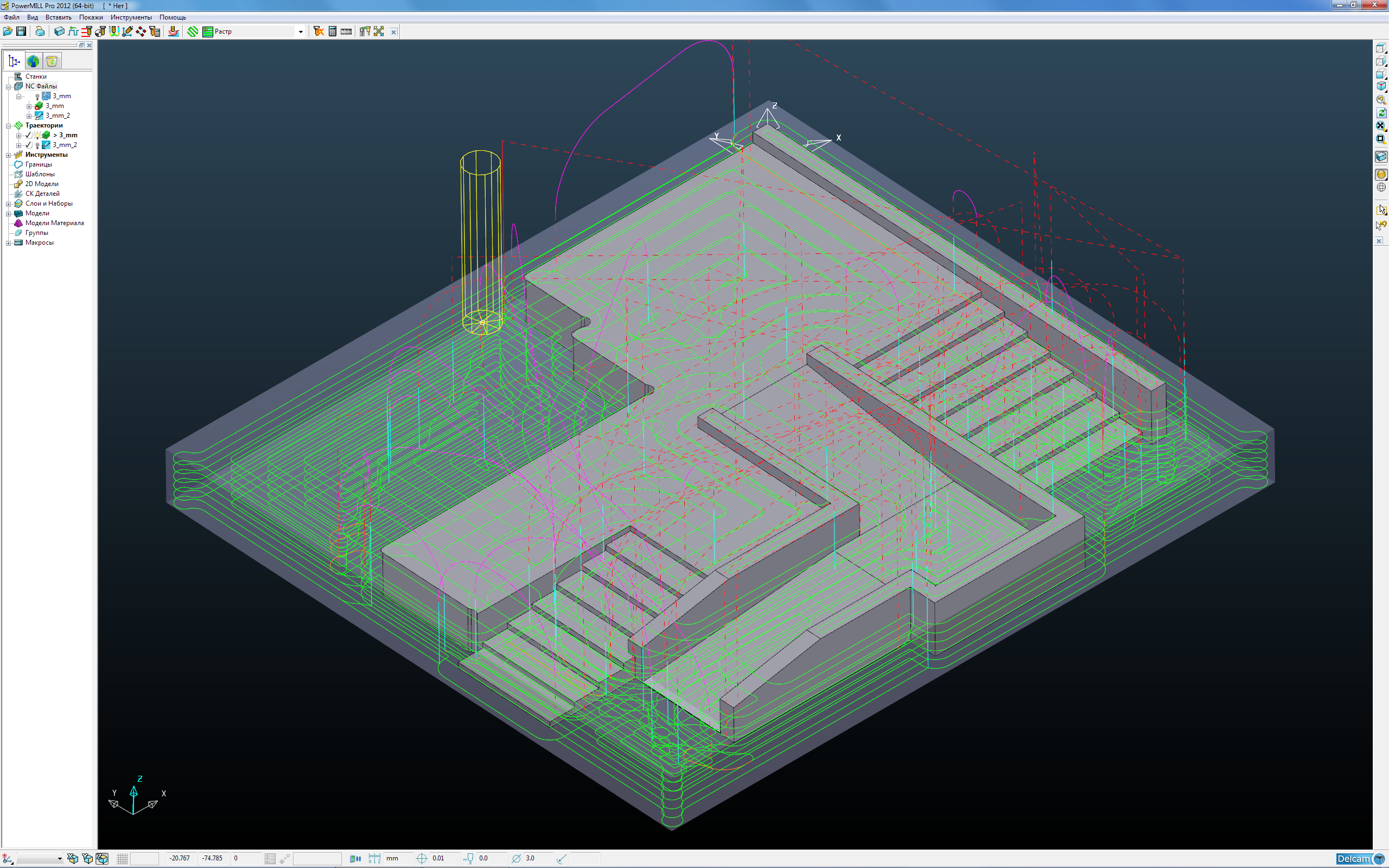
Task: Open the Recycle Bin explorer tab
Action: [52, 61]
